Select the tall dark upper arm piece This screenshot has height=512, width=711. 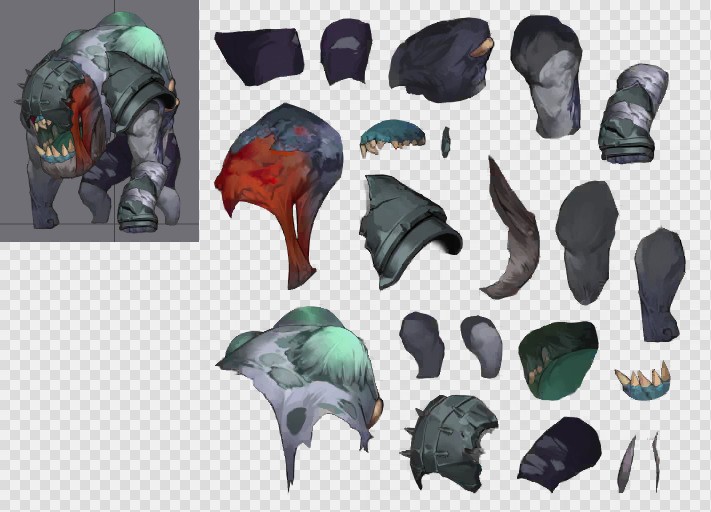coord(547,75)
